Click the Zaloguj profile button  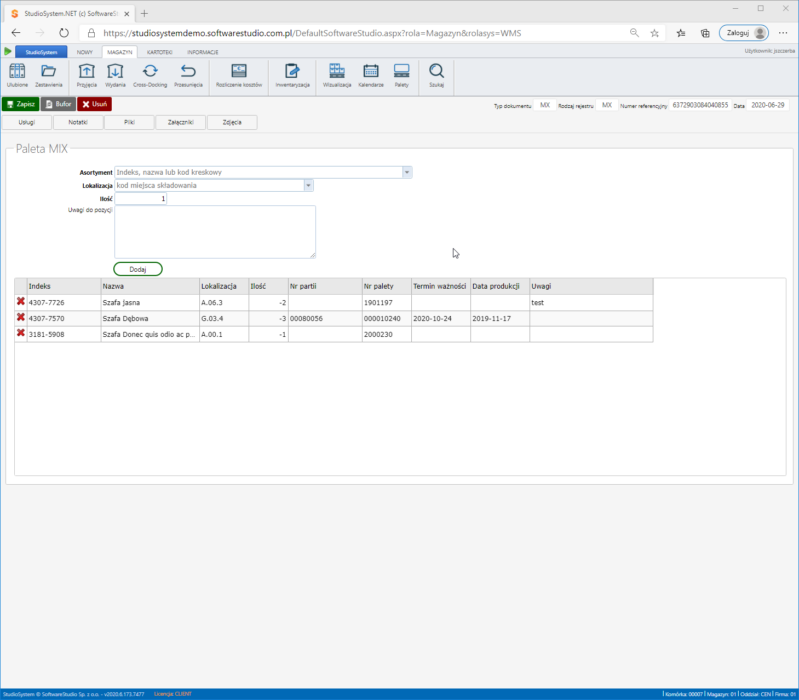pos(743,33)
